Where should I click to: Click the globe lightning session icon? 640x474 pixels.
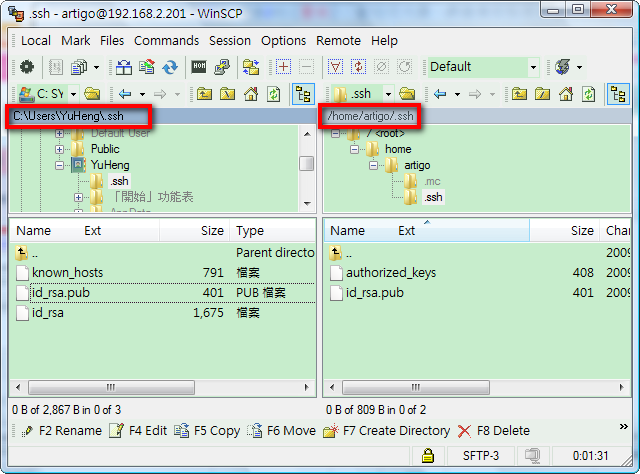coord(562,67)
